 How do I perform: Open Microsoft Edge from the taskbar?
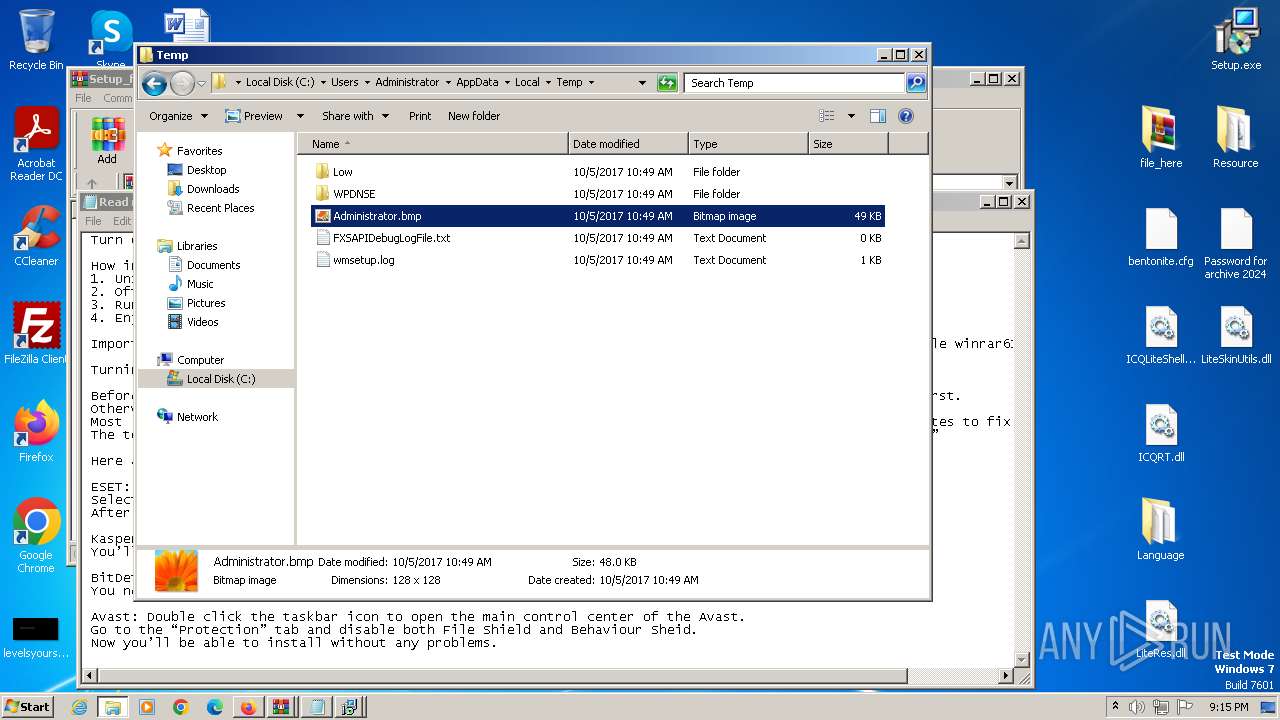[x=214, y=707]
